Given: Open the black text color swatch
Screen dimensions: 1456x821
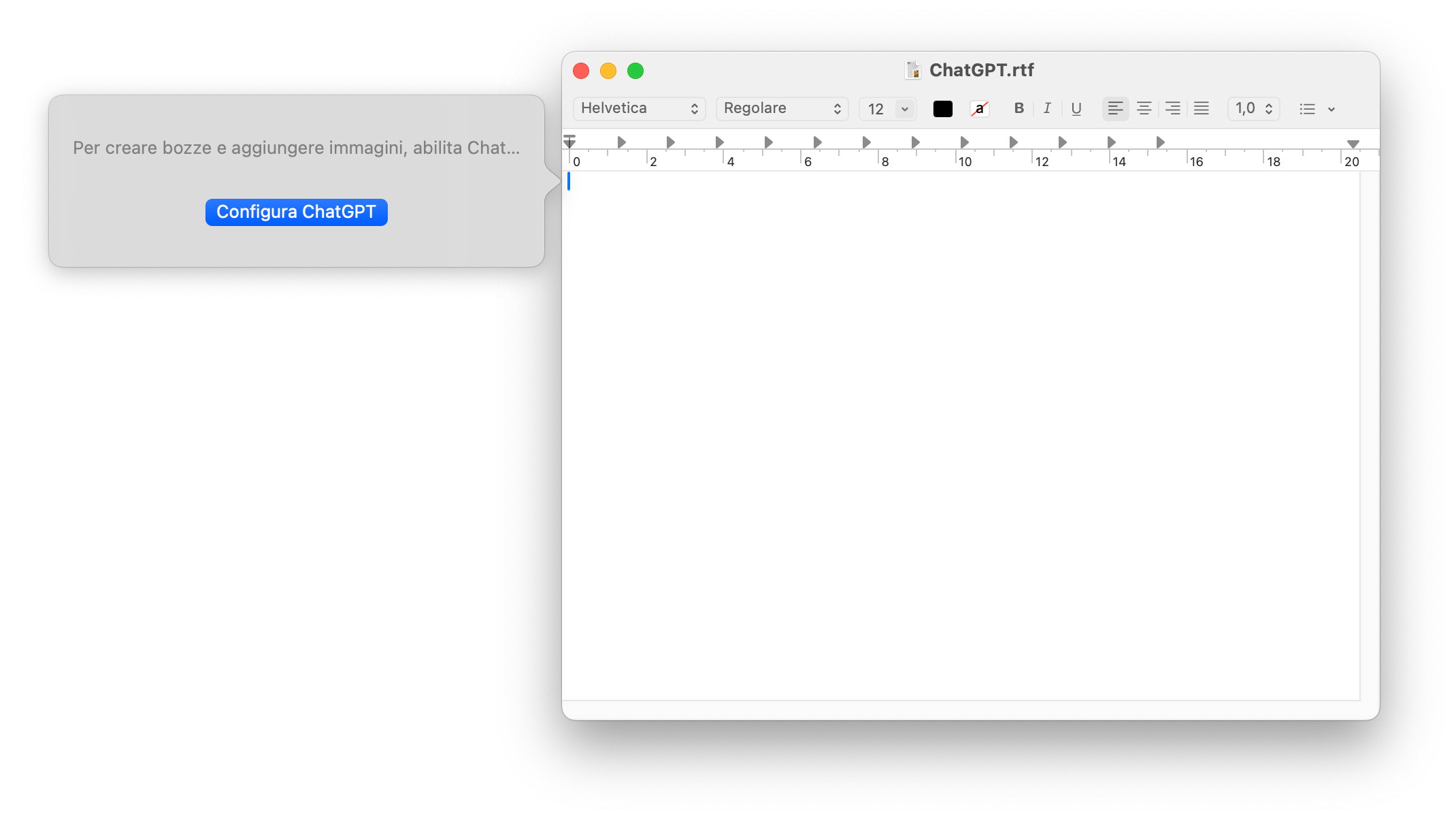Looking at the screenshot, I should pyautogui.click(x=942, y=109).
